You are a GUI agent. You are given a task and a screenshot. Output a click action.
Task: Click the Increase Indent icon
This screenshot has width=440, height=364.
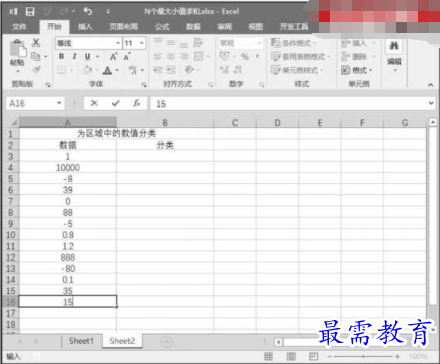click(x=171, y=70)
